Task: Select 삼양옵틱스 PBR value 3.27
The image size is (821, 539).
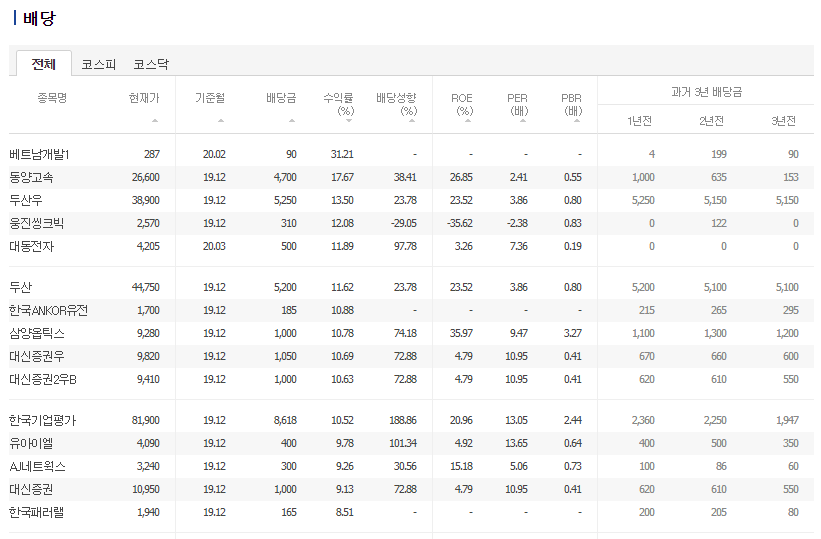Action: [573, 334]
